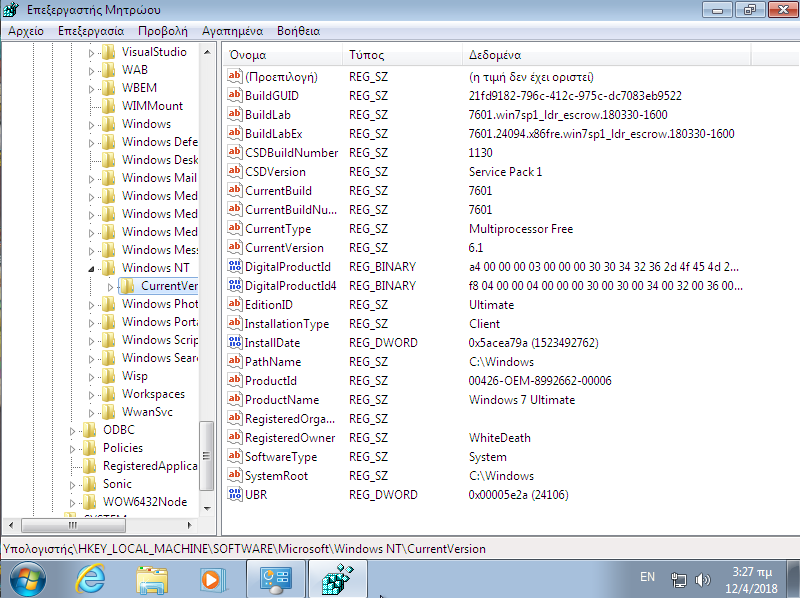Click the InstallDate DWORD icon
Screen dimensions: 800x598
(x=235, y=342)
